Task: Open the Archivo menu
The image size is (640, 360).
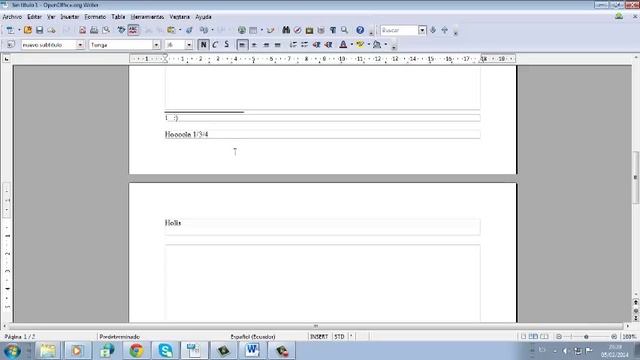Action: pyautogui.click(x=12, y=17)
